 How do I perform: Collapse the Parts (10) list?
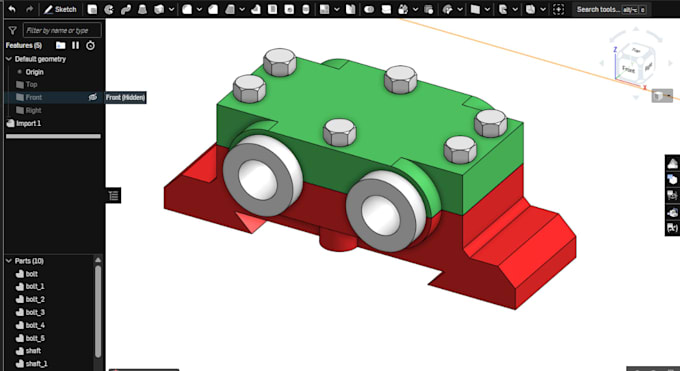point(9,261)
